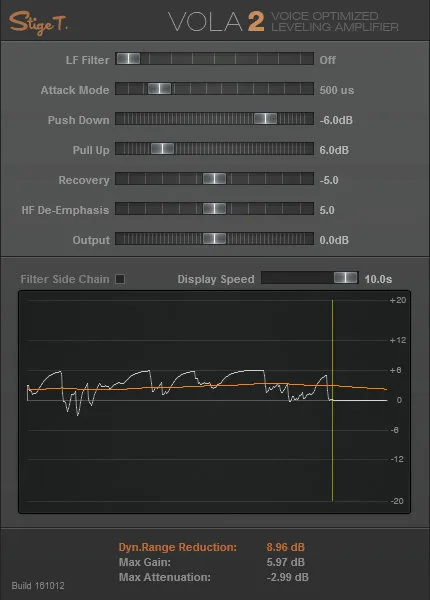Click the HF De-Emphasis slider handle
Screen dimensions: 430x600
pos(215,209)
